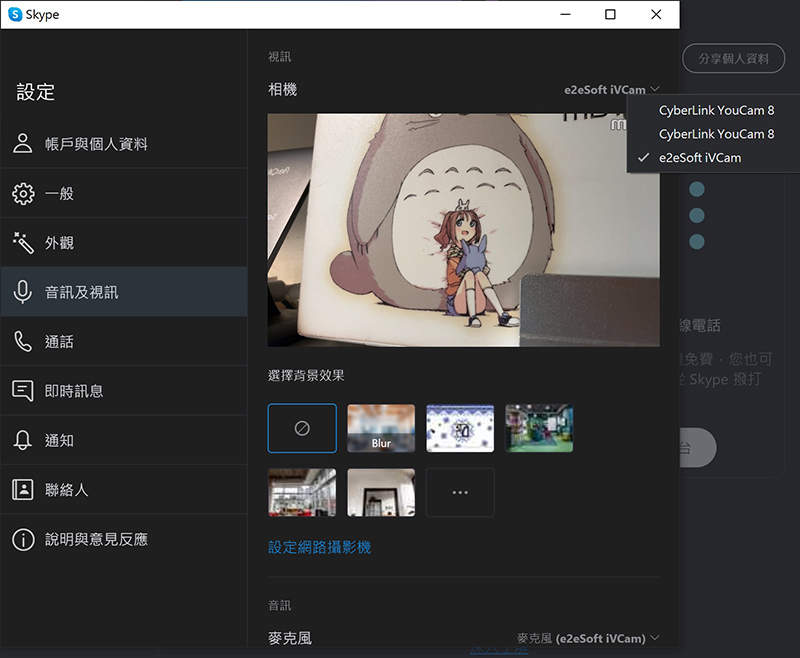Click the info icon for 說明與意見反應
This screenshot has height=658, width=800.
(x=23, y=539)
